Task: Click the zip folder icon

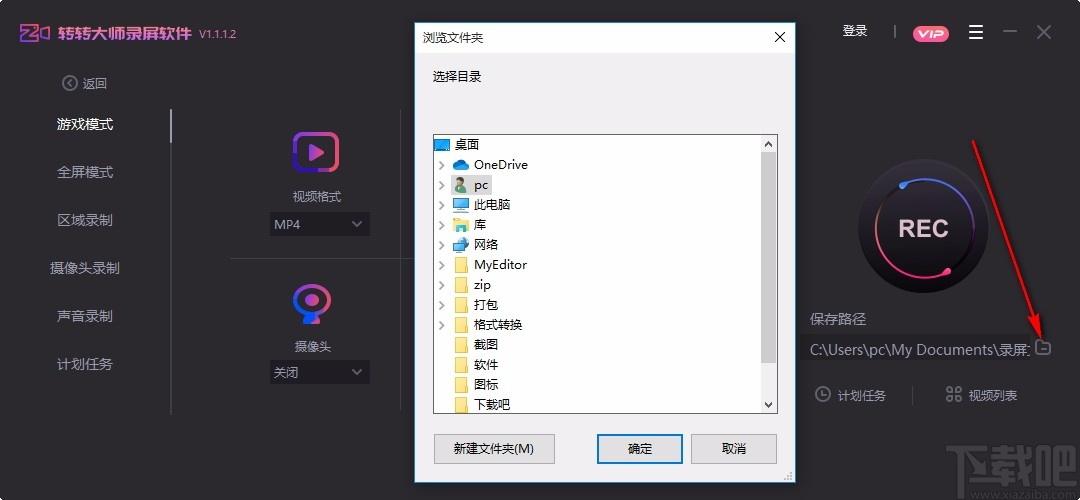Action: click(461, 284)
